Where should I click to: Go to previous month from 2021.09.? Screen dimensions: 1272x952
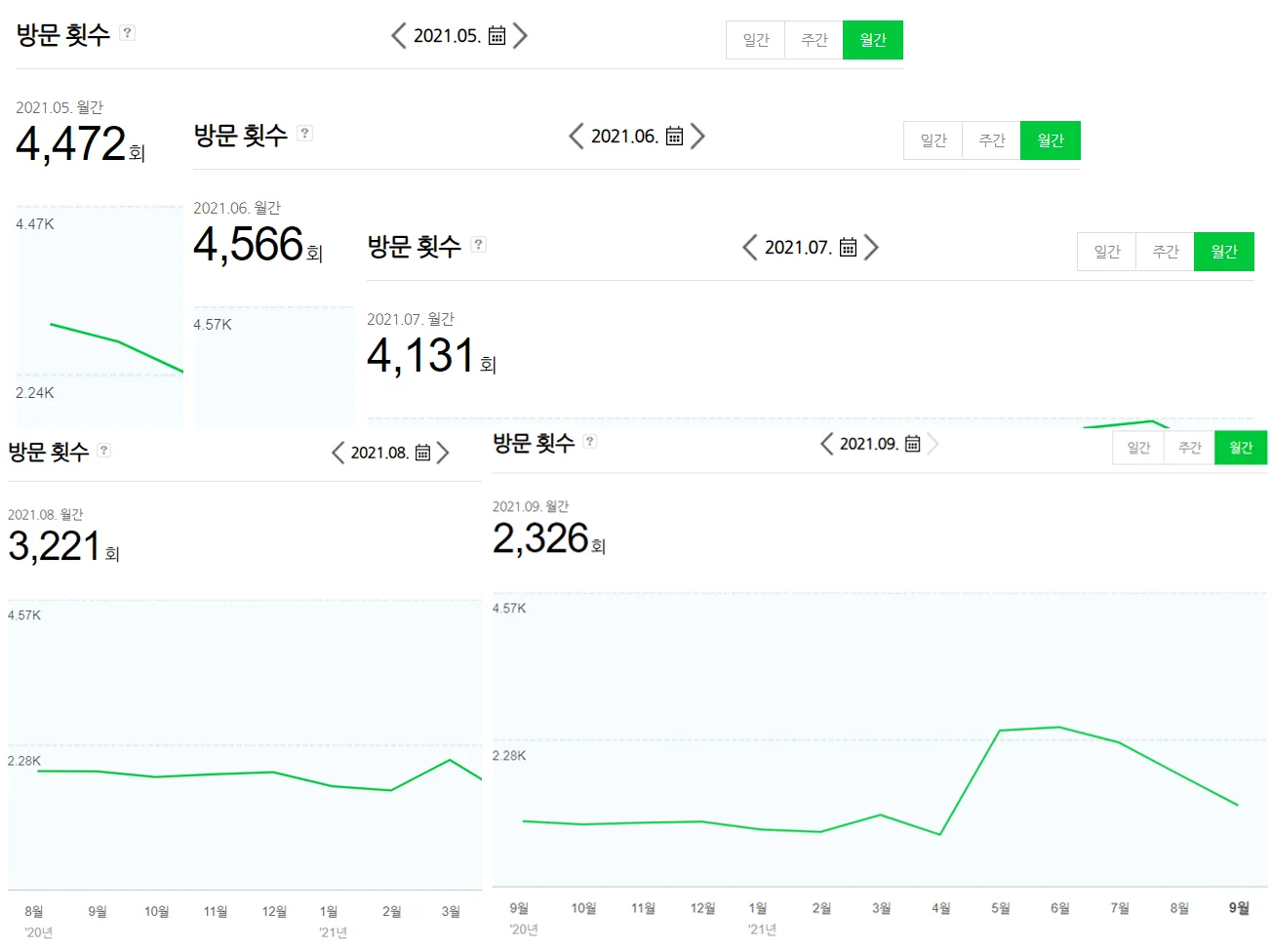click(x=826, y=444)
